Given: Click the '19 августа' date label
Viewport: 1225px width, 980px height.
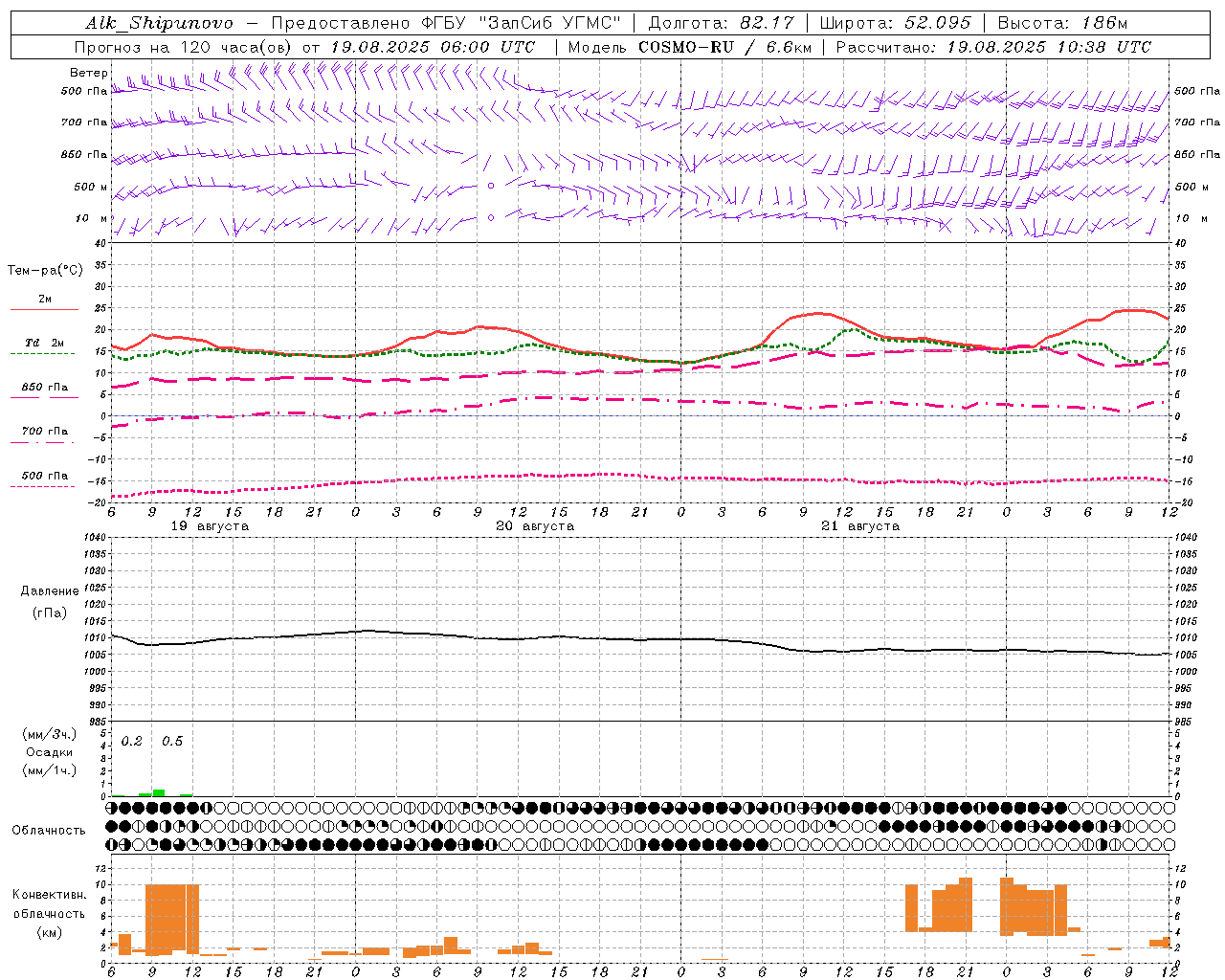Looking at the screenshot, I should coord(210,526).
